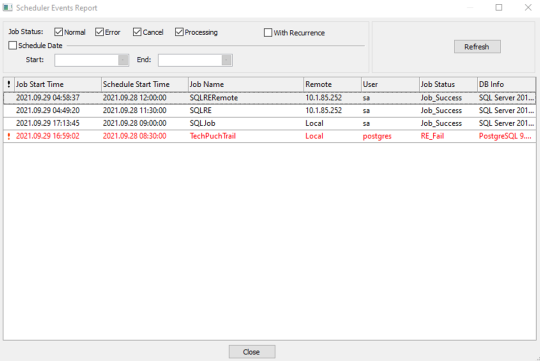Click Job_Success status in SQLJob row
The width and height of the screenshot is (540, 361).
point(441,124)
